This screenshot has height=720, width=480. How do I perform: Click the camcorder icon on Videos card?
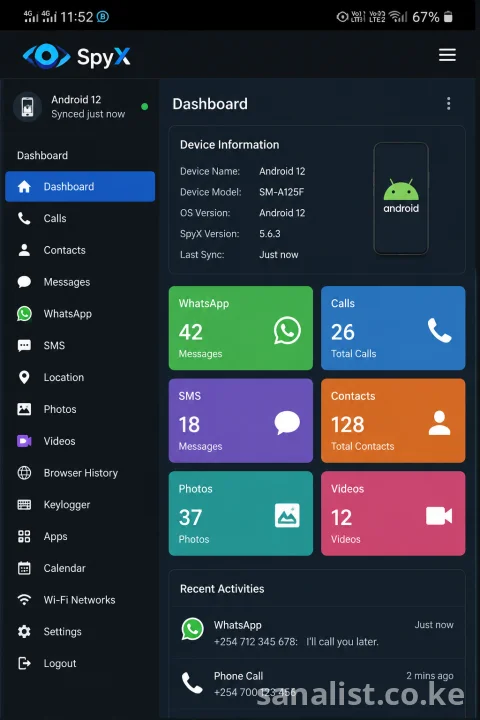point(439,516)
